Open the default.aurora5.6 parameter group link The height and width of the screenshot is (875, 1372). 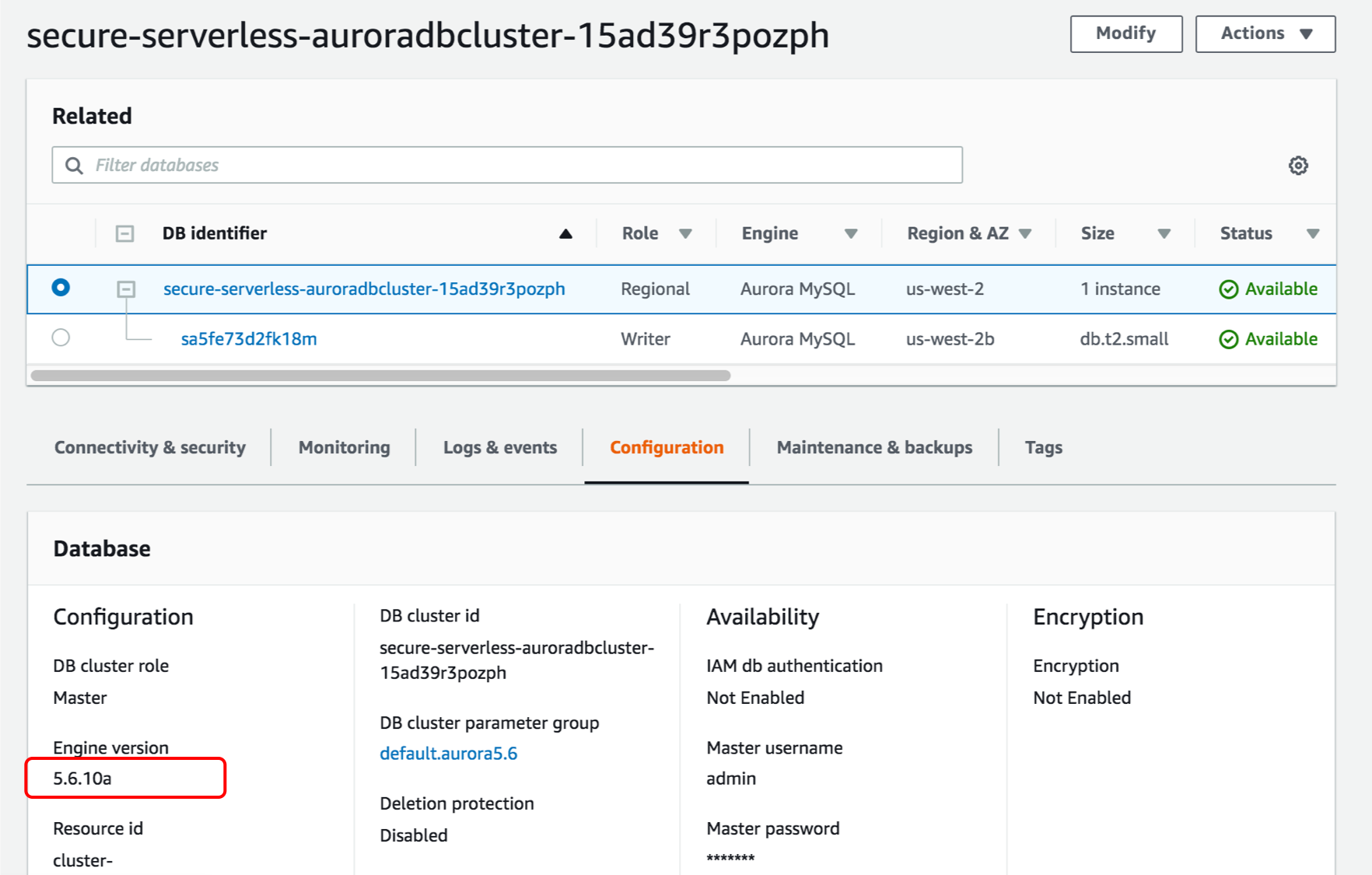click(x=449, y=753)
